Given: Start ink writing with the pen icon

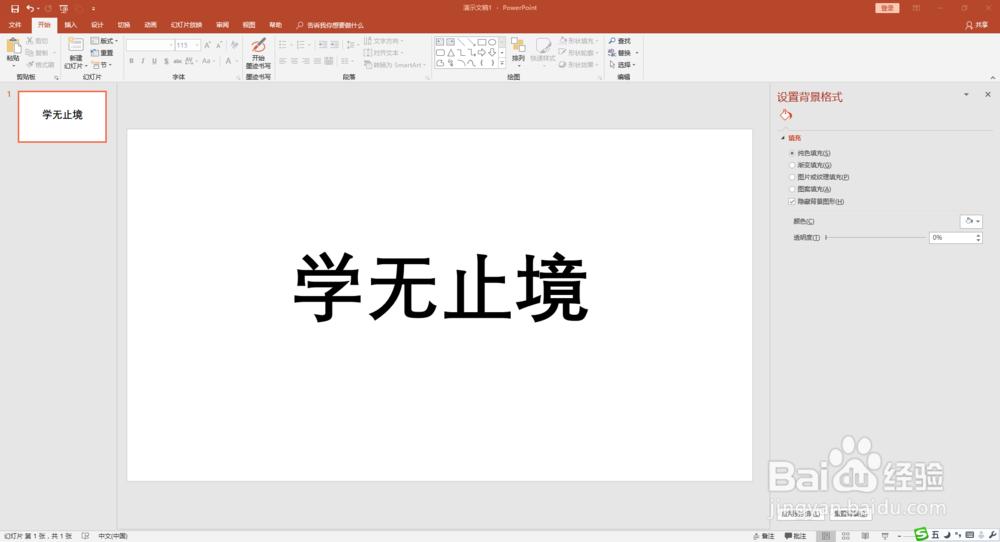Looking at the screenshot, I should 258,46.
